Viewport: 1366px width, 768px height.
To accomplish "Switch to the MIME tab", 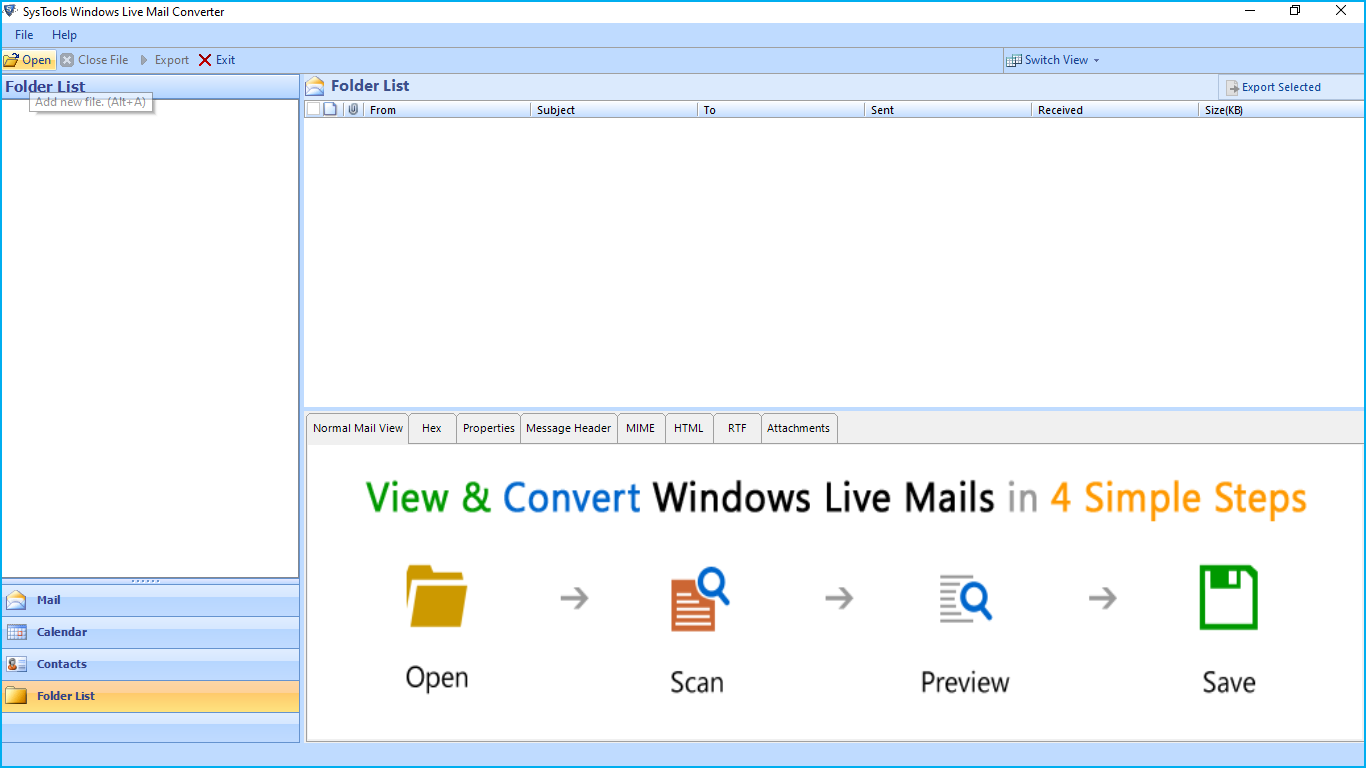I will [x=641, y=428].
